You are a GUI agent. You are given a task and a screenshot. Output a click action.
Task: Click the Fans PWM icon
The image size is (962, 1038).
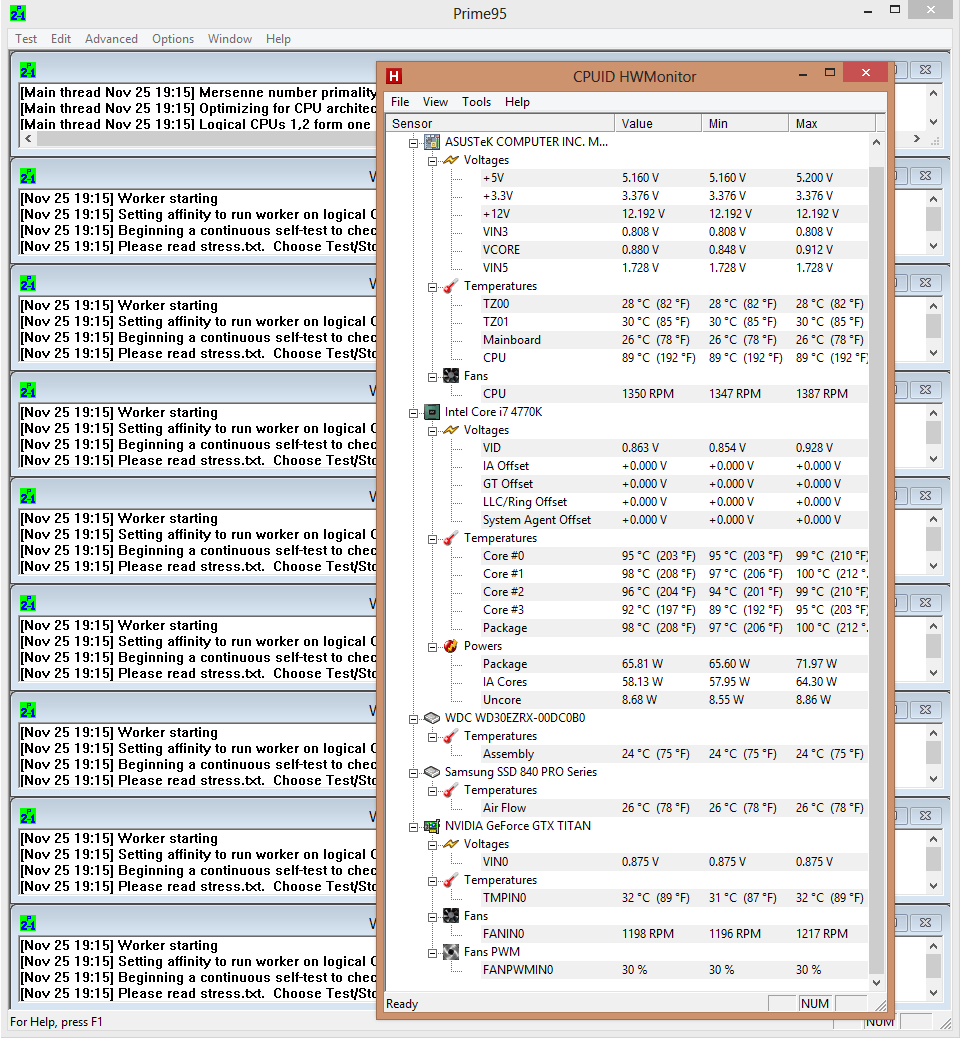[x=451, y=952]
